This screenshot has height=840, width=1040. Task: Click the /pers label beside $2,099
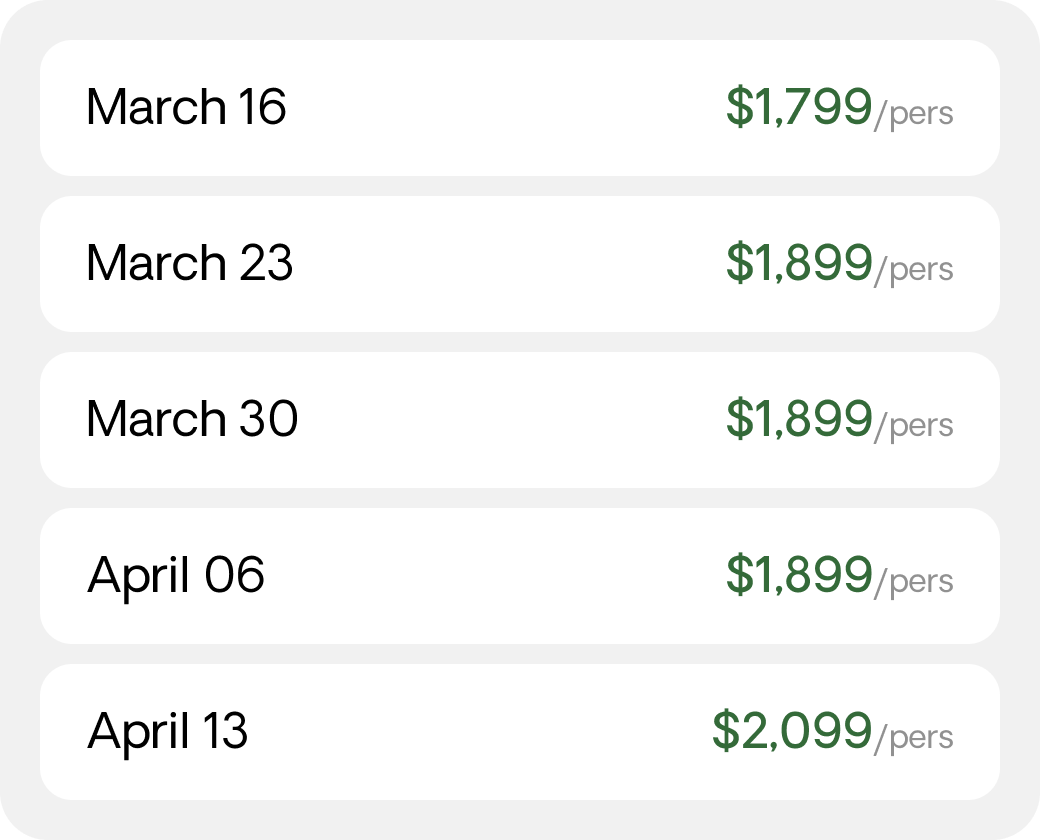913,738
